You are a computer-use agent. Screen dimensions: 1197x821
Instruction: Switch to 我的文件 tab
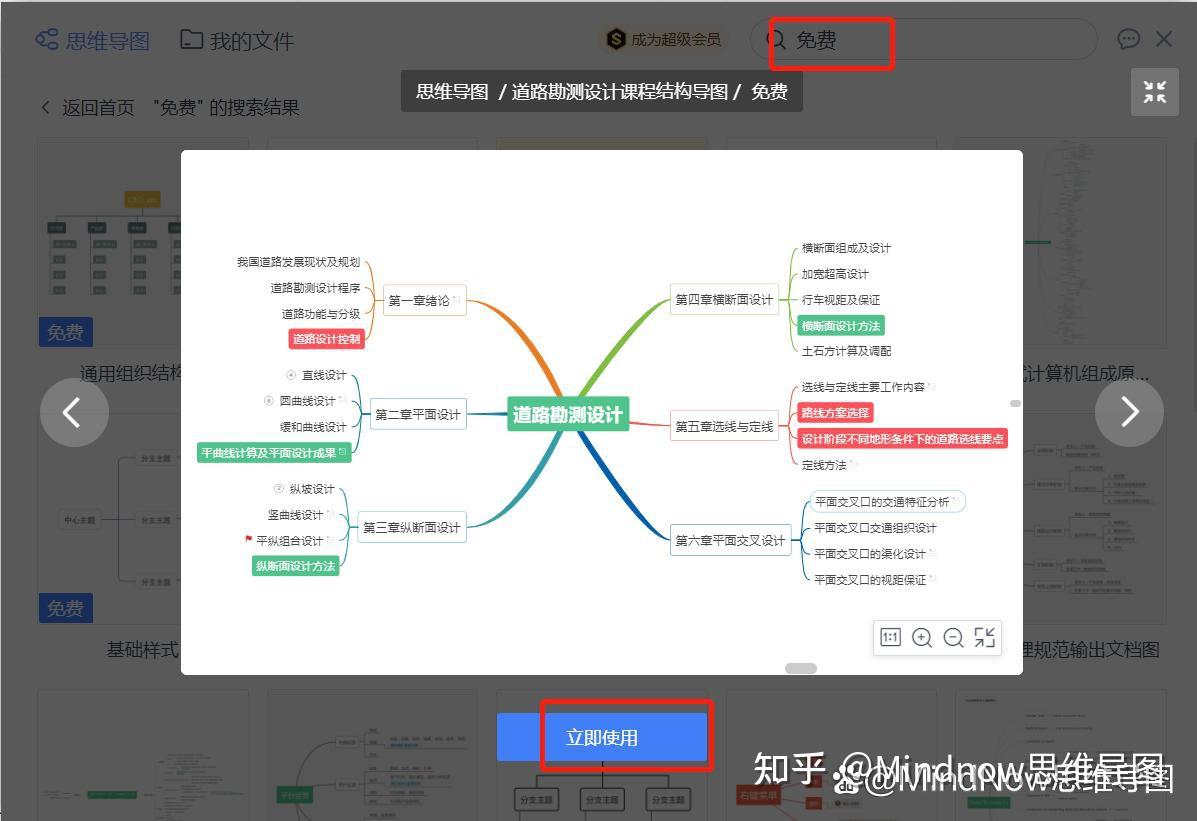(x=237, y=40)
